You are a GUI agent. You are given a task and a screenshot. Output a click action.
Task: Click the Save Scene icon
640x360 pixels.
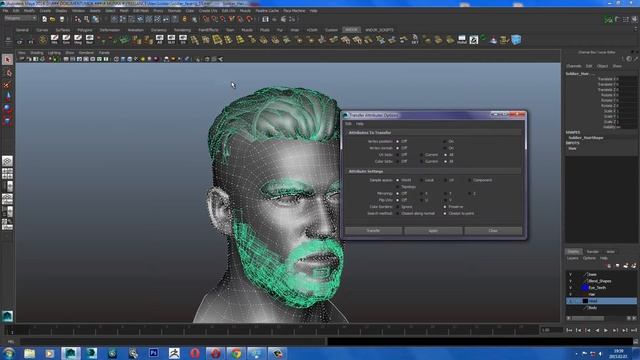[x=62, y=19]
